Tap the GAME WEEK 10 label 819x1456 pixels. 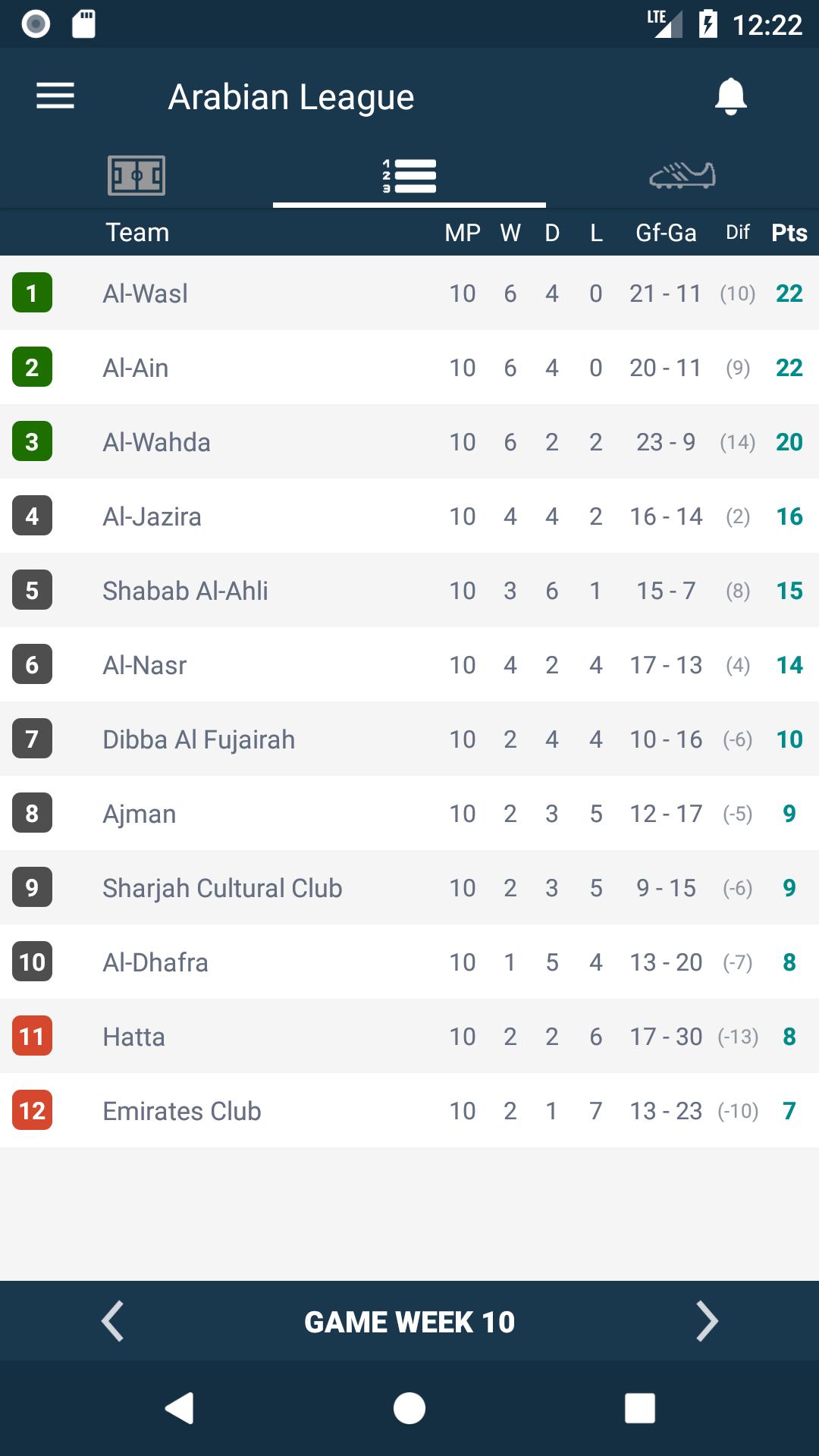(409, 1322)
